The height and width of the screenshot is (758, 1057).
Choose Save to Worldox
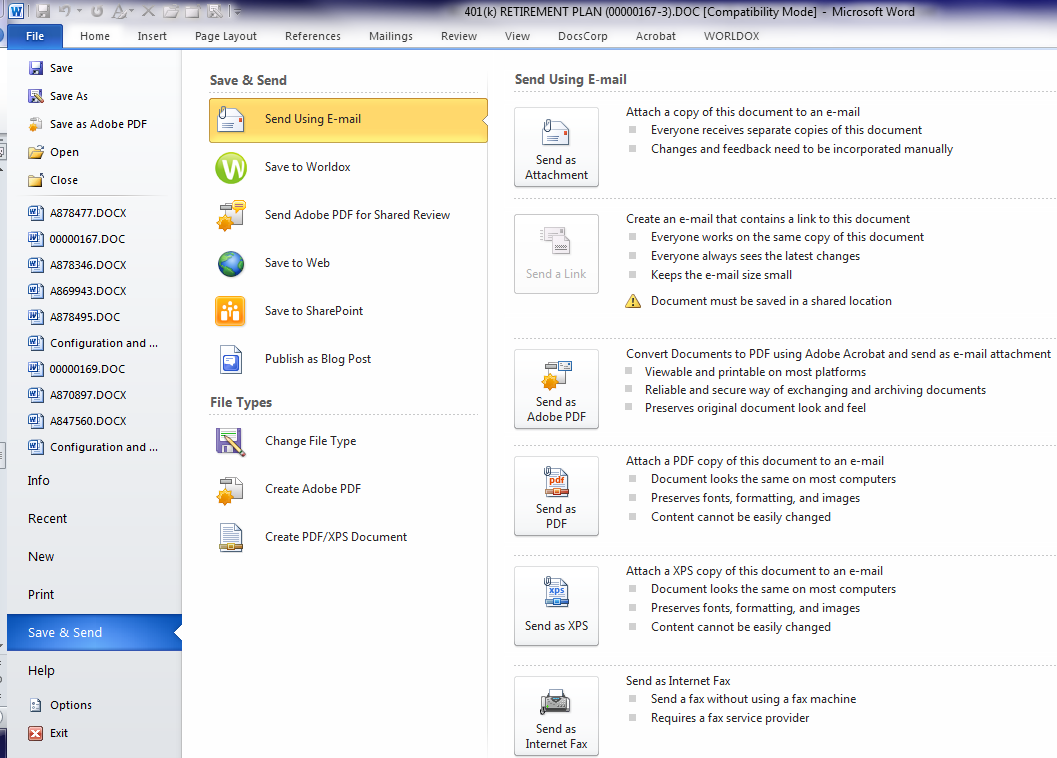coord(348,168)
